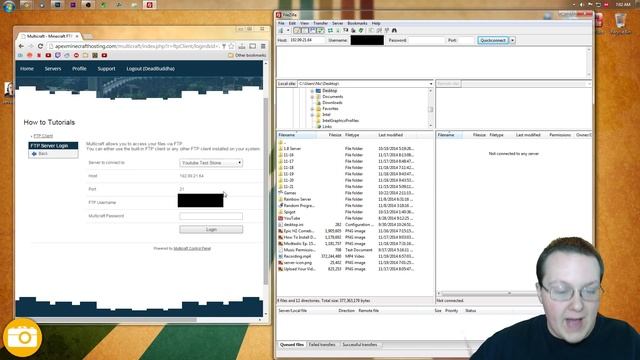This screenshot has height=360, width=640.
Task: Click the bookmark star in address bar
Action: [x=231, y=46]
